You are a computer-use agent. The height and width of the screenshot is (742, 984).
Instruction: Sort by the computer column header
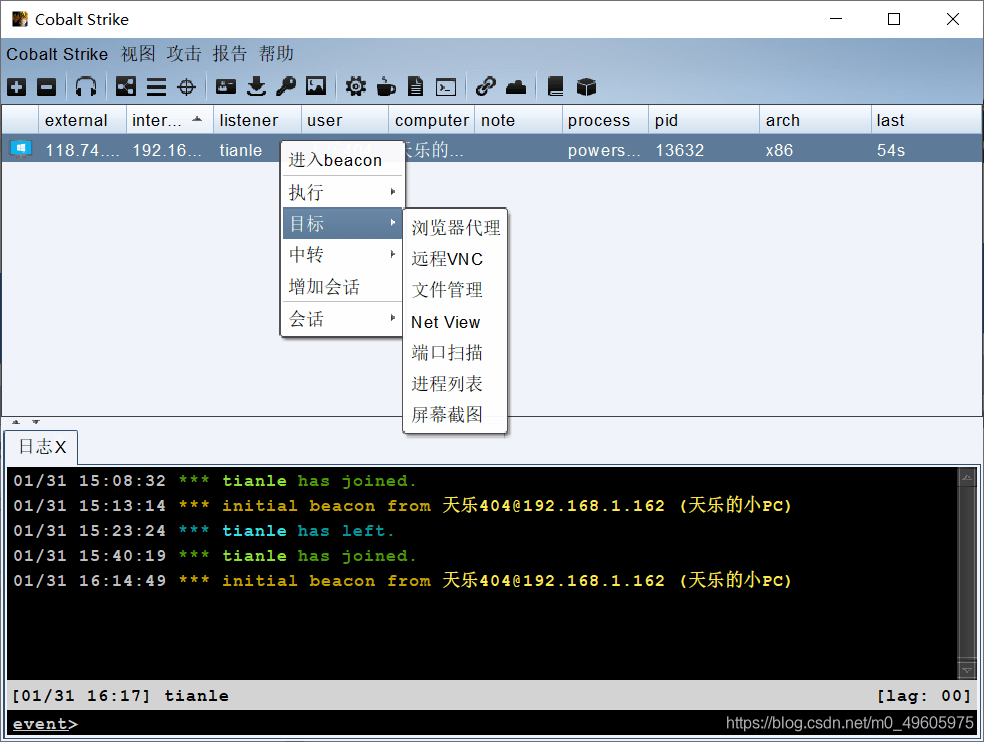432,120
